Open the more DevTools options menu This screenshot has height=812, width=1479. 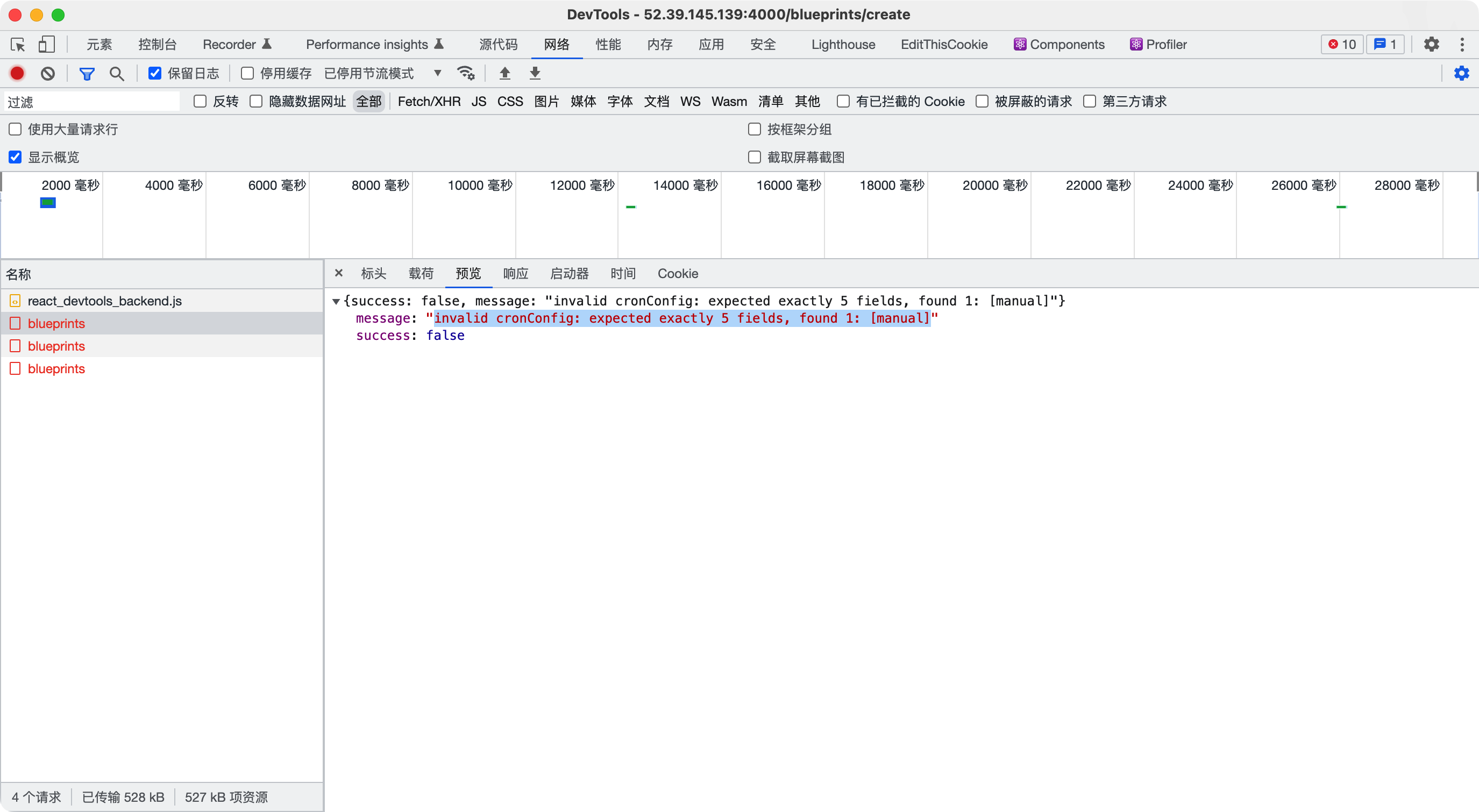click(x=1463, y=44)
